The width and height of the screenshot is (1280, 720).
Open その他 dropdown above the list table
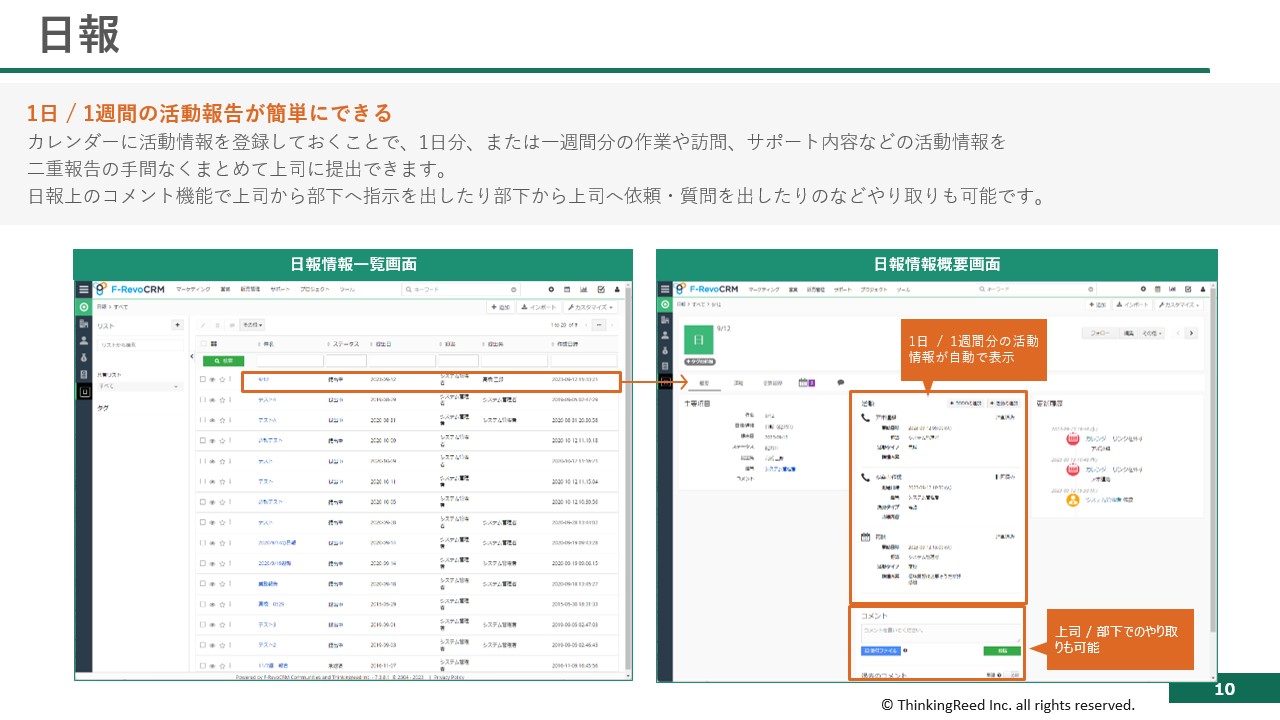point(252,325)
